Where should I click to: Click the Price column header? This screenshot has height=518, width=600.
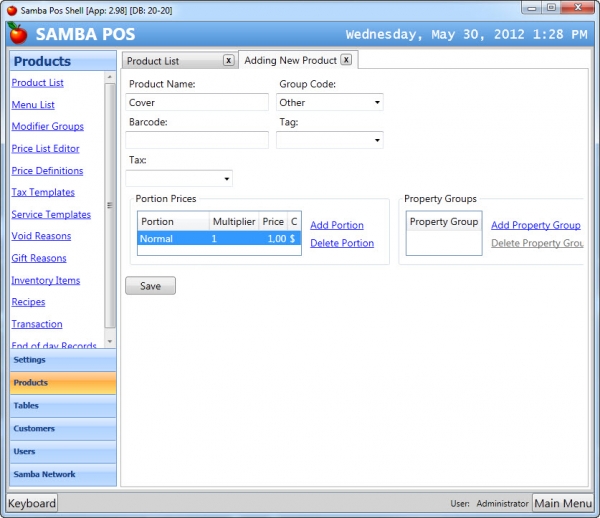[x=273, y=222]
